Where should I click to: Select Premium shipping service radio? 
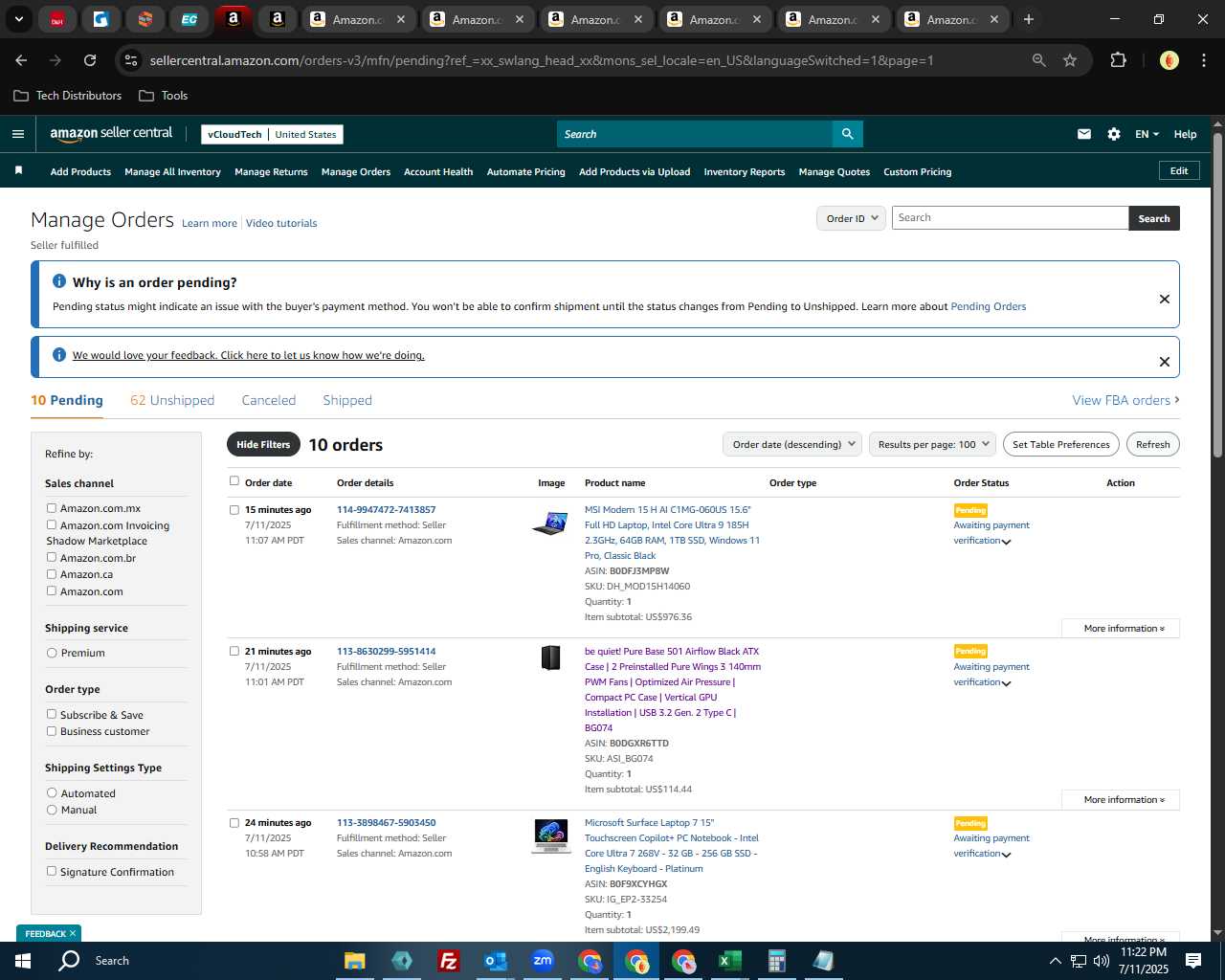coord(52,653)
